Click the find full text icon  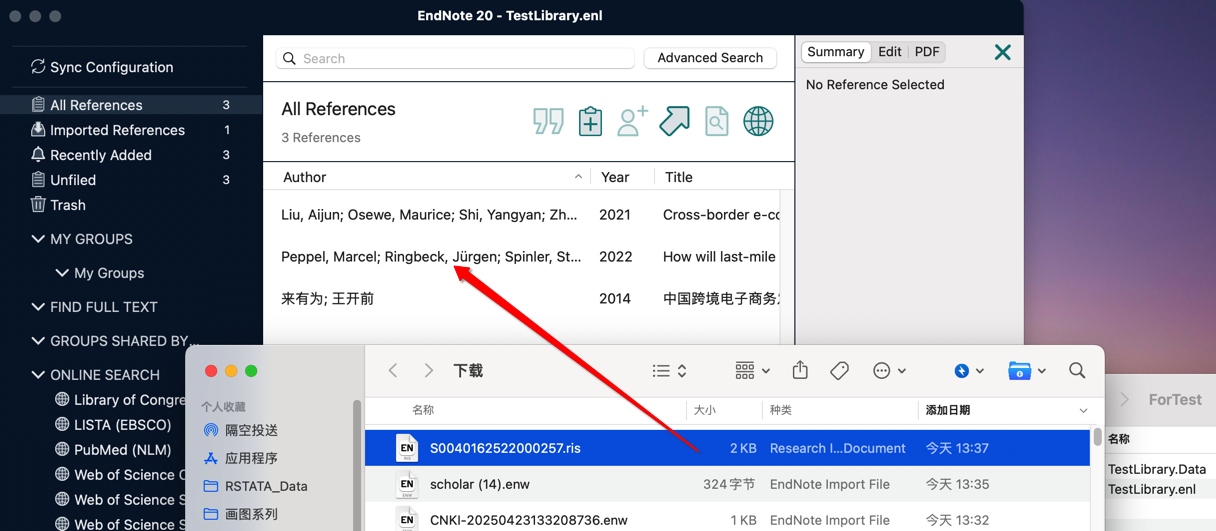[x=716, y=121]
